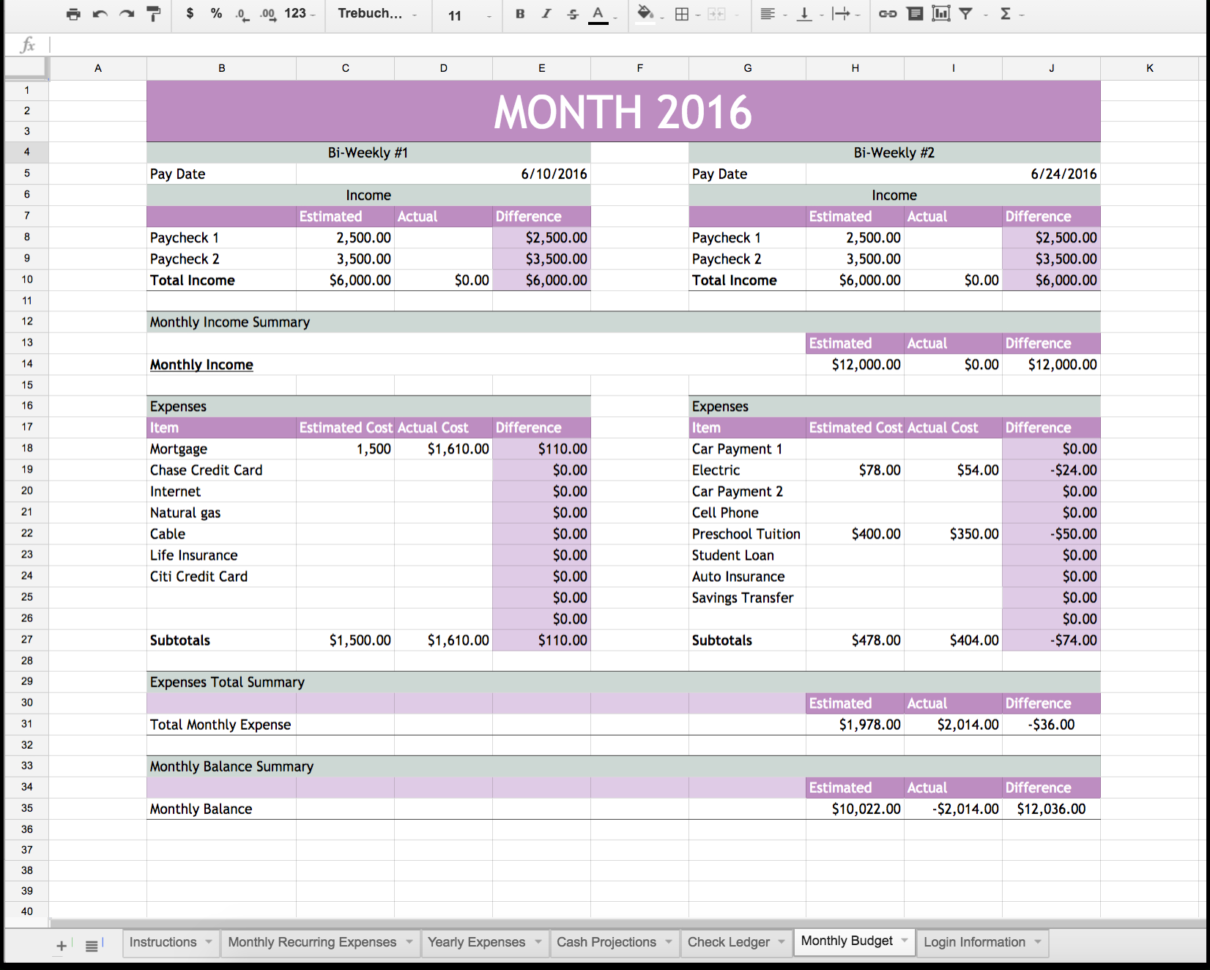This screenshot has height=970, width=1210.
Task: Create a filter
Action: [x=964, y=13]
